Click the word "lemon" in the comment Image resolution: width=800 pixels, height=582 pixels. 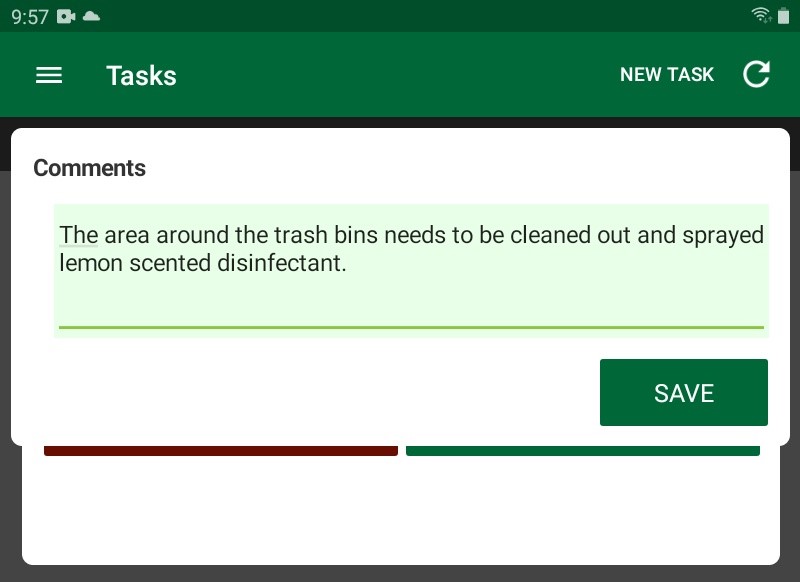89,264
